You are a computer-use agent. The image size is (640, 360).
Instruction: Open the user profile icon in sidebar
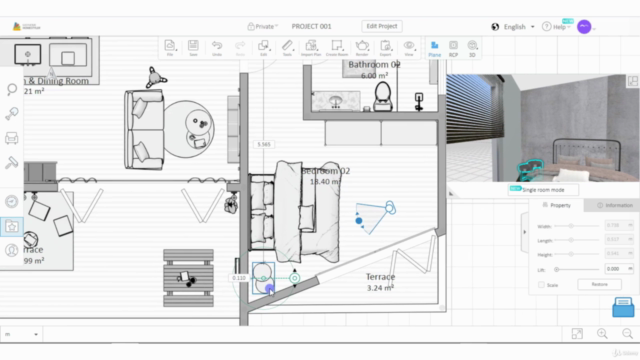11,250
